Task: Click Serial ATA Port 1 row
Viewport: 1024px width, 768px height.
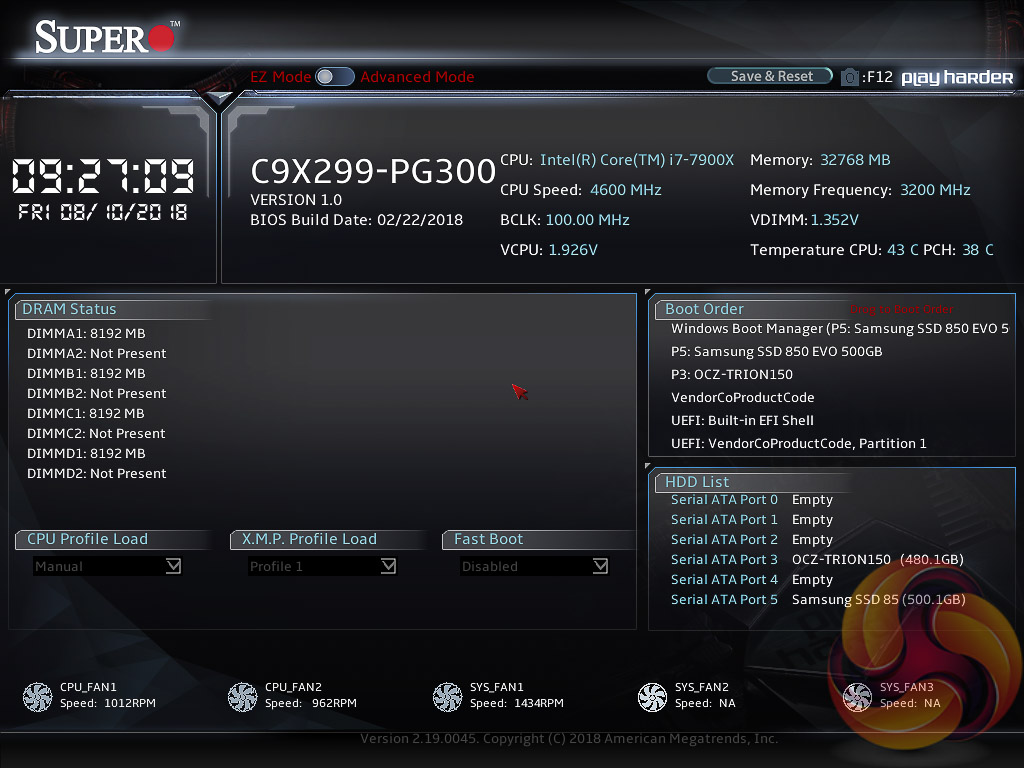Action: coord(752,520)
